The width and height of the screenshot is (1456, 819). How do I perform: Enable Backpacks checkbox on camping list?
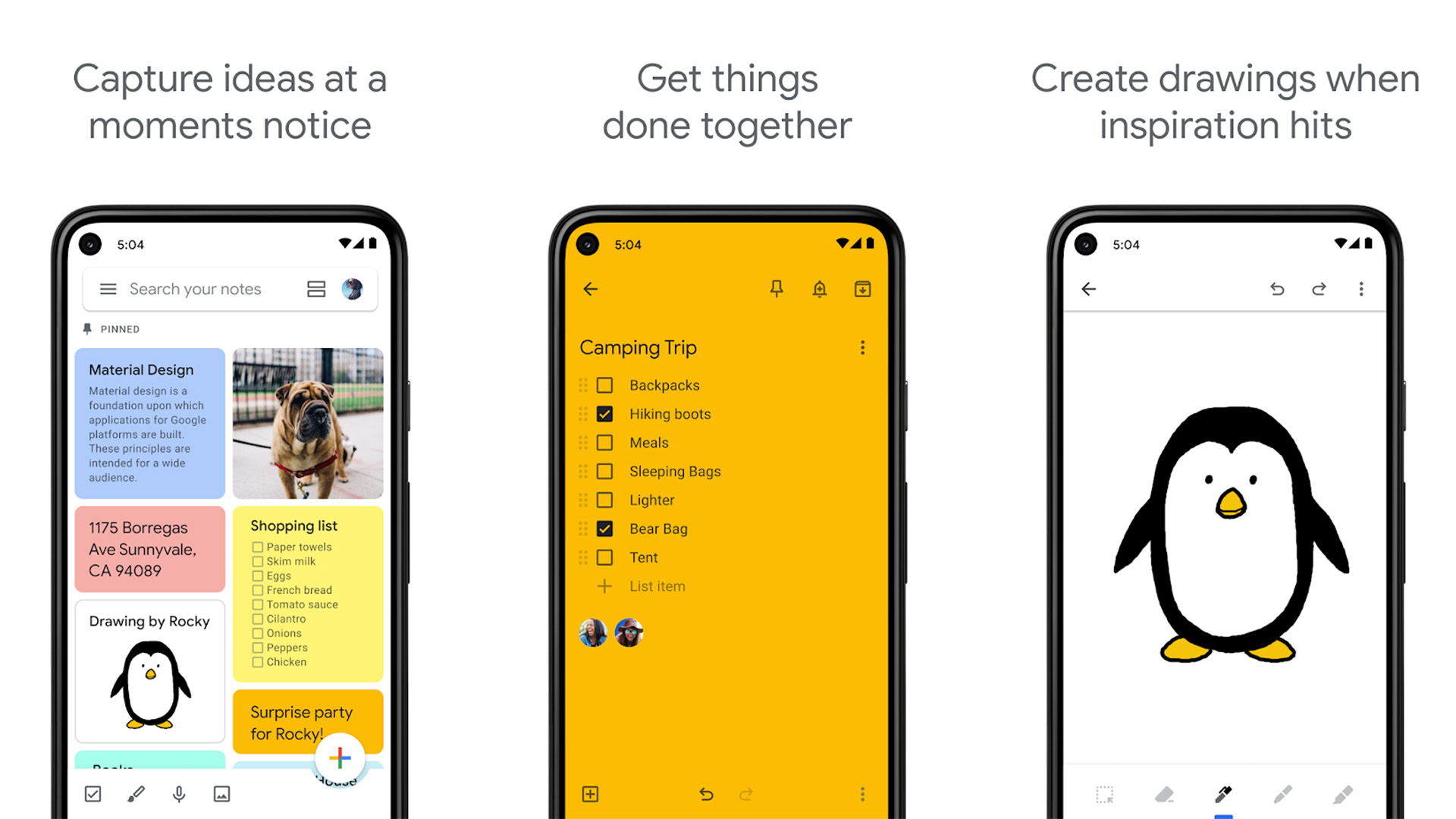604,385
